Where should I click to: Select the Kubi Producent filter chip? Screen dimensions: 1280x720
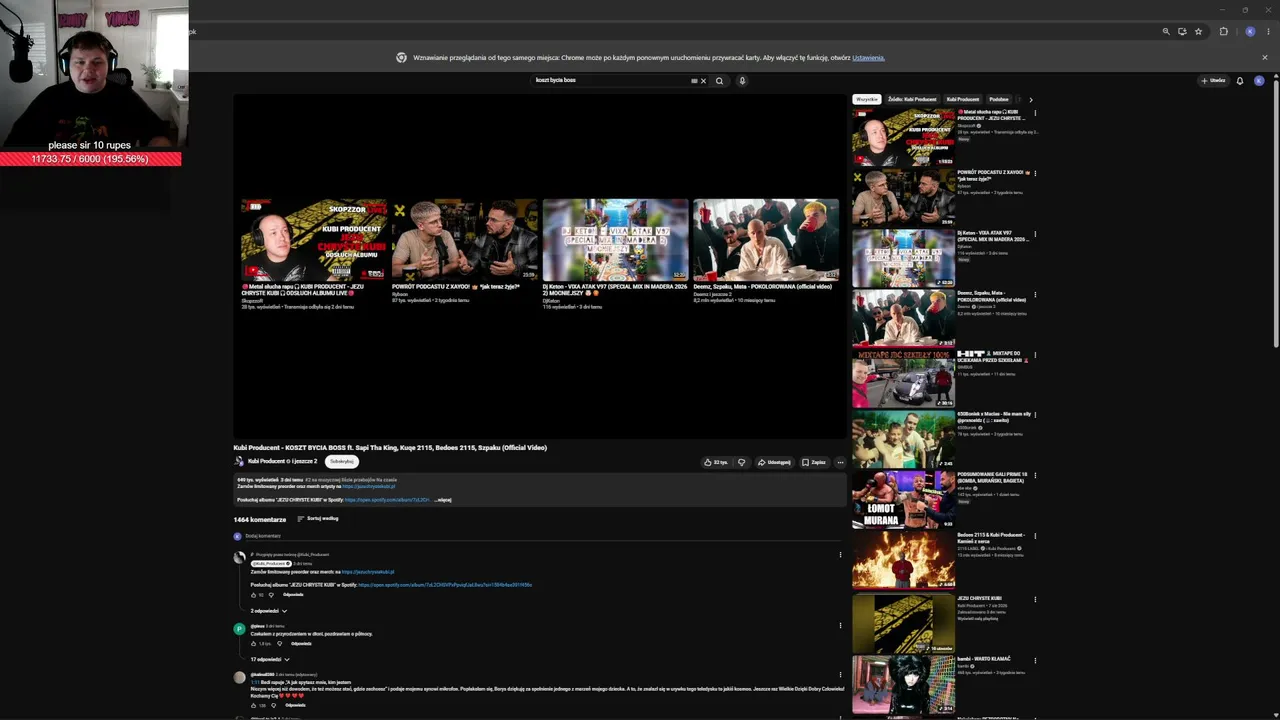[x=963, y=100]
